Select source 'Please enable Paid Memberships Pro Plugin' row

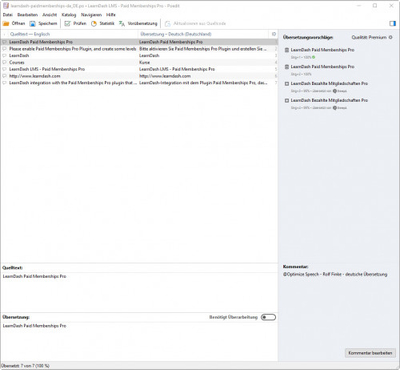(73, 49)
